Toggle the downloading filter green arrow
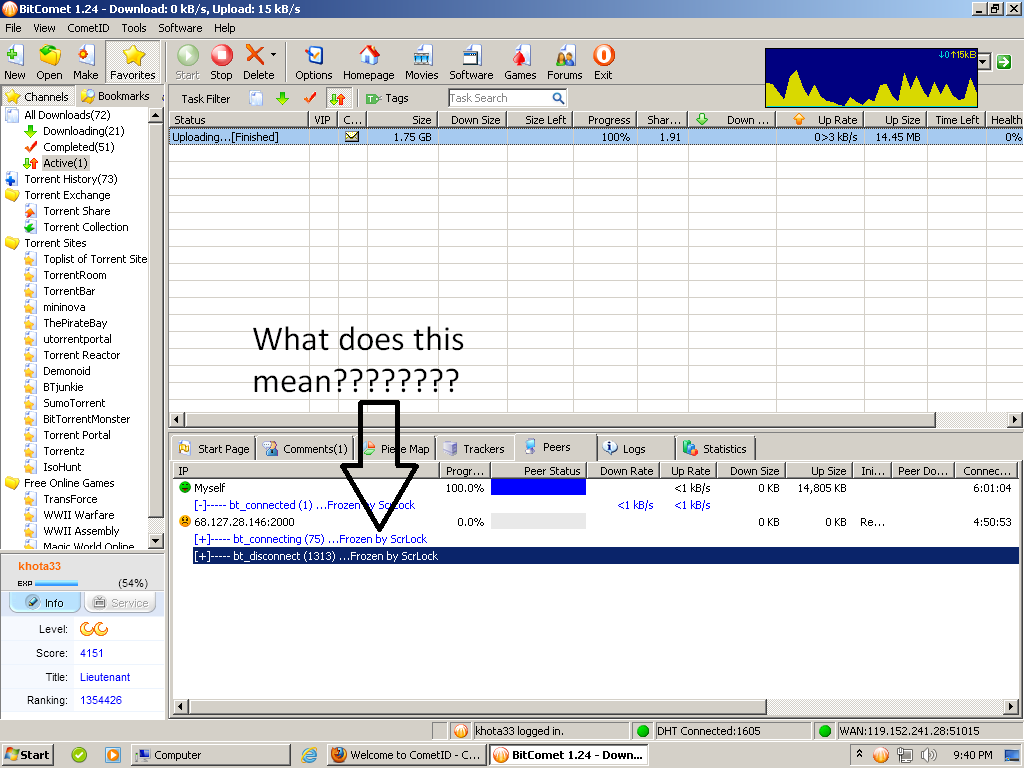Viewport: 1024px width, 768px height. point(282,99)
